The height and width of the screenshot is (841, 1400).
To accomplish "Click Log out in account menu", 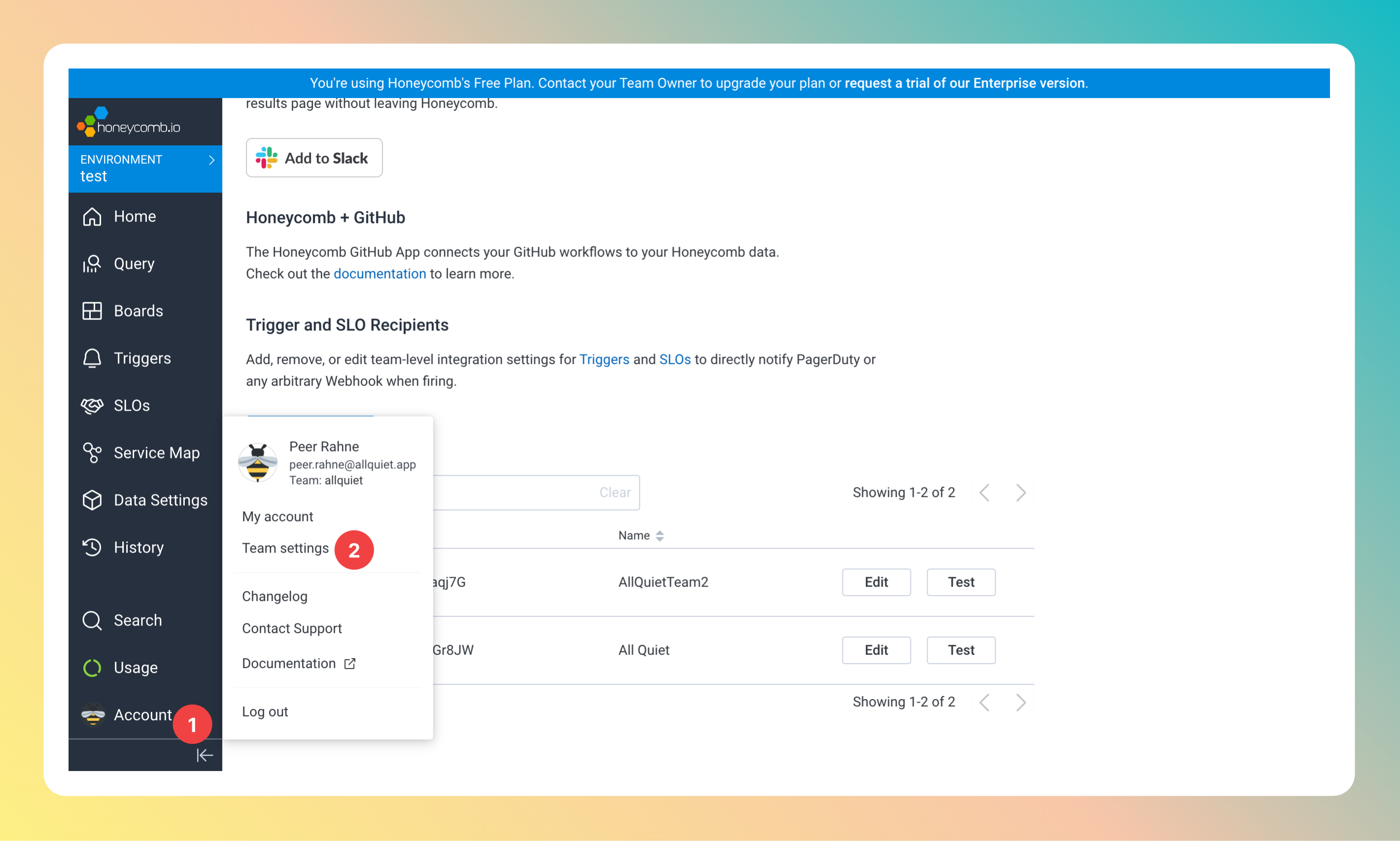I will 265,711.
